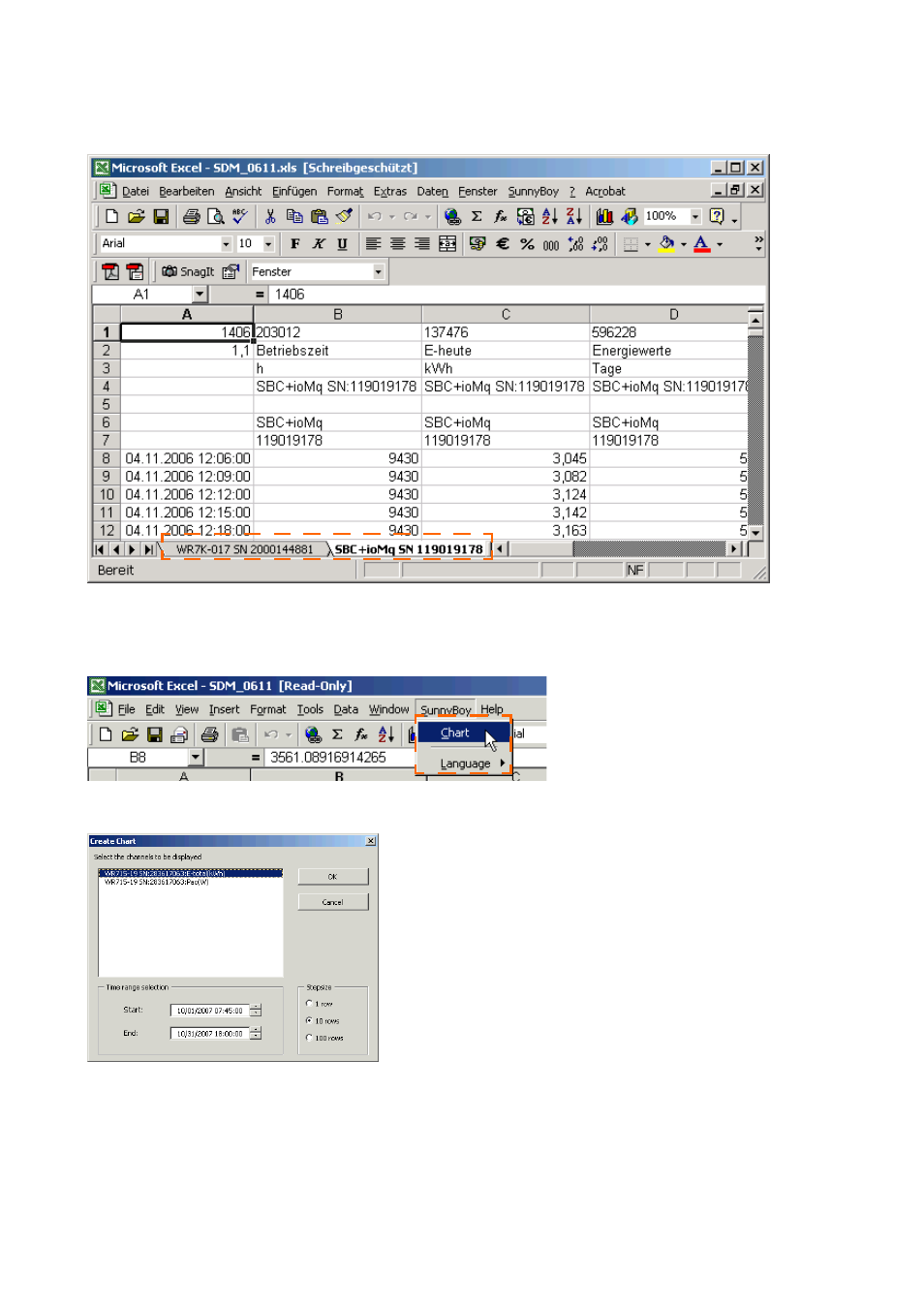Open the 100% zoom dropdown
Image resolution: width=924 pixels, height=1309 pixels.
[695, 216]
